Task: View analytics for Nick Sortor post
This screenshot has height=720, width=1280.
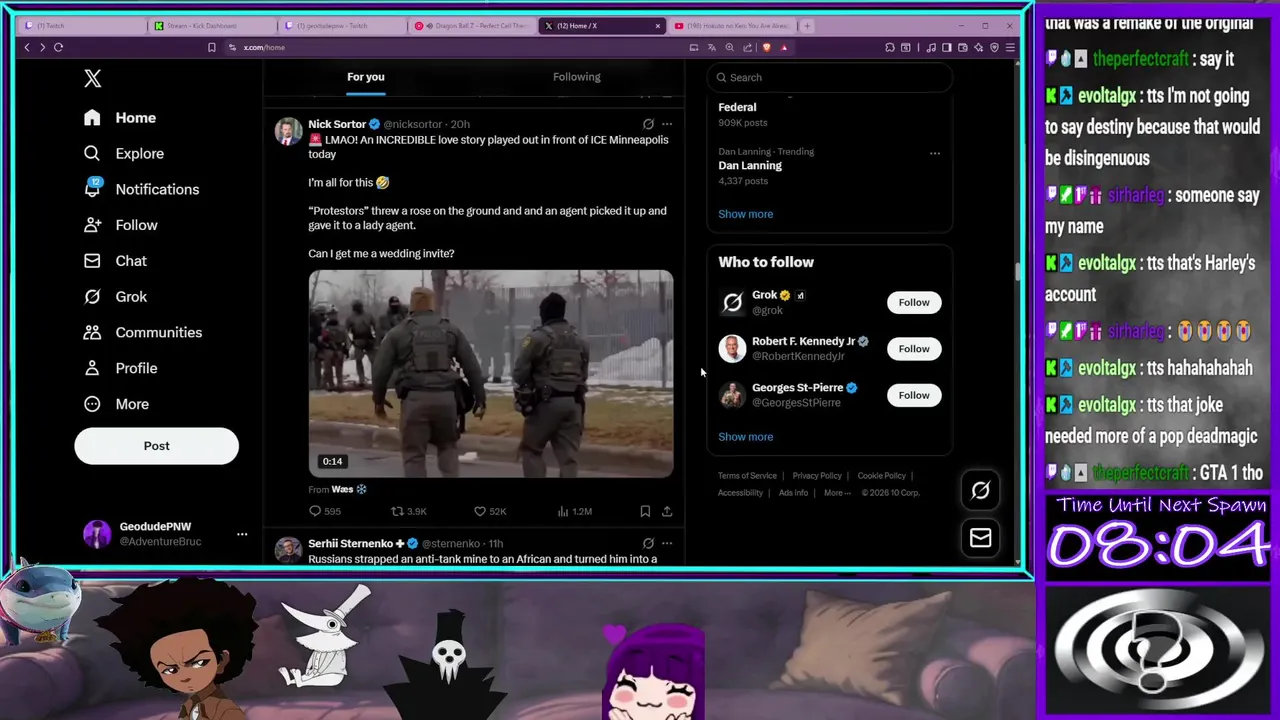Action: click(x=575, y=511)
